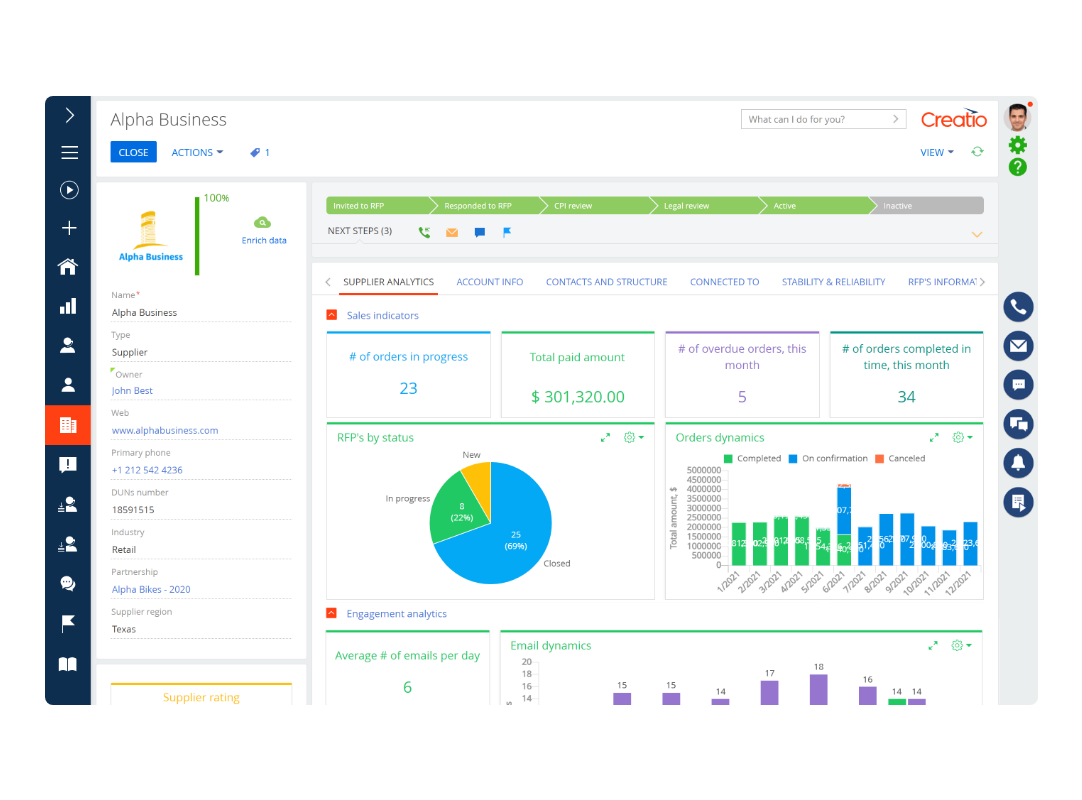Switch to the ACCOUNT INFO tab
Screen dimensions: 1082x800
point(490,282)
